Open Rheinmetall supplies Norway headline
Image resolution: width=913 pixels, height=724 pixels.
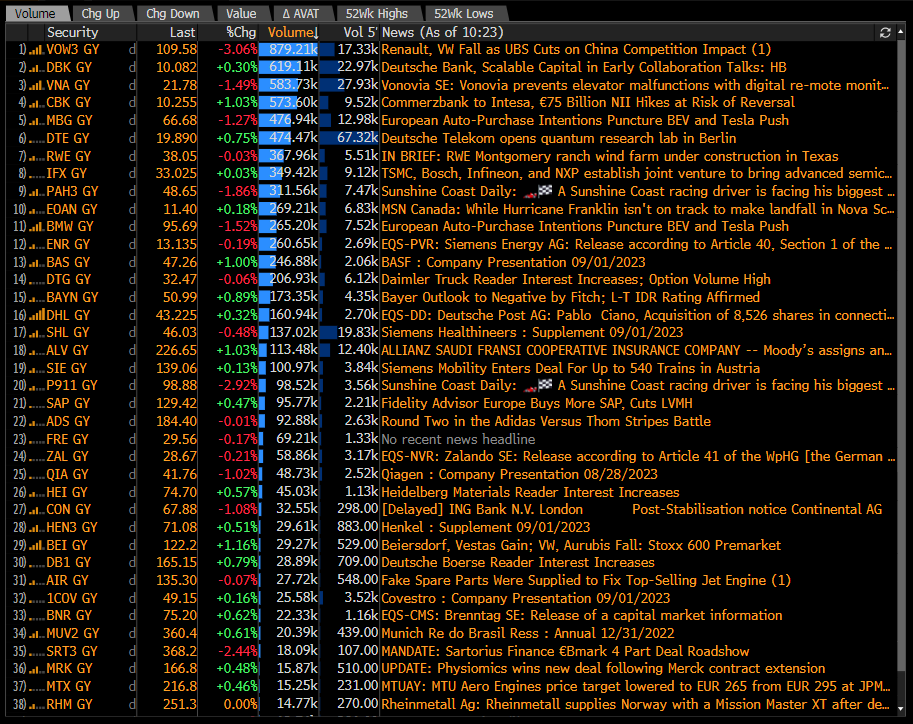click(x=635, y=704)
